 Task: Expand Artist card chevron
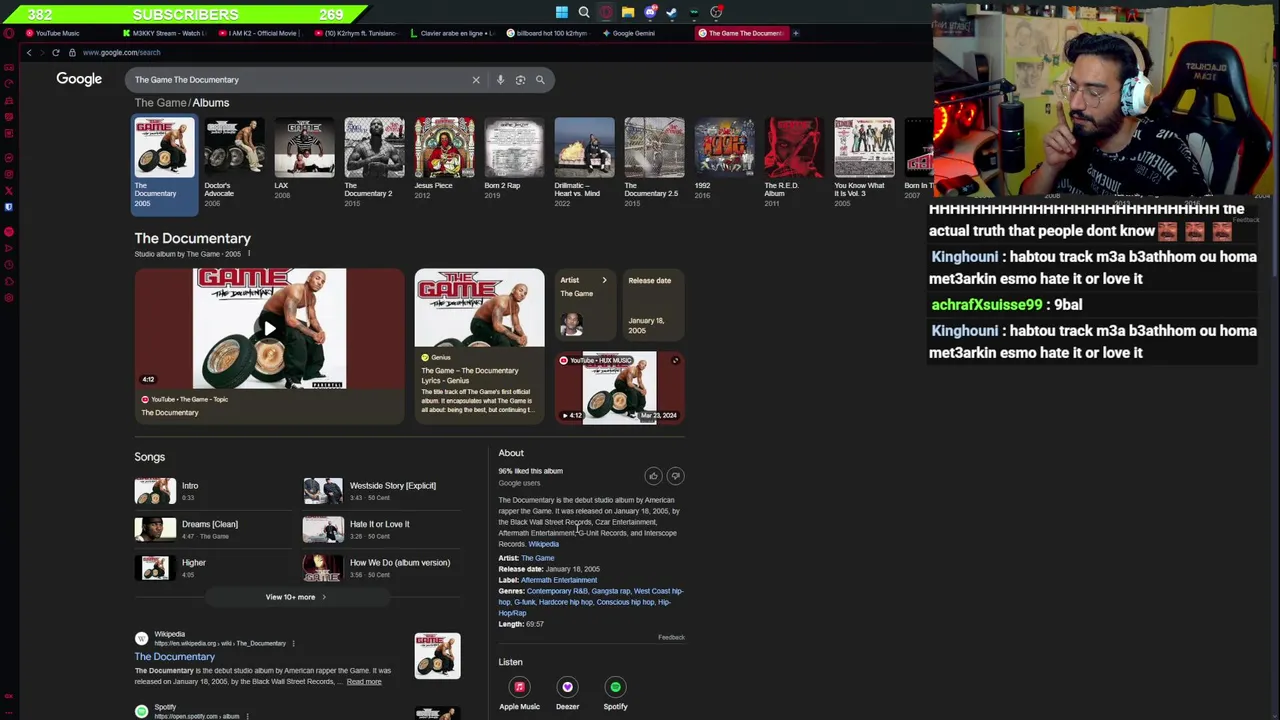tap(604, 281)
